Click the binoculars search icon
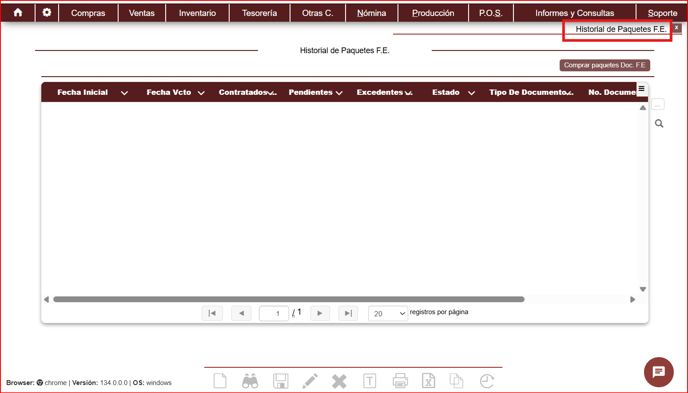 pos(250,381)
